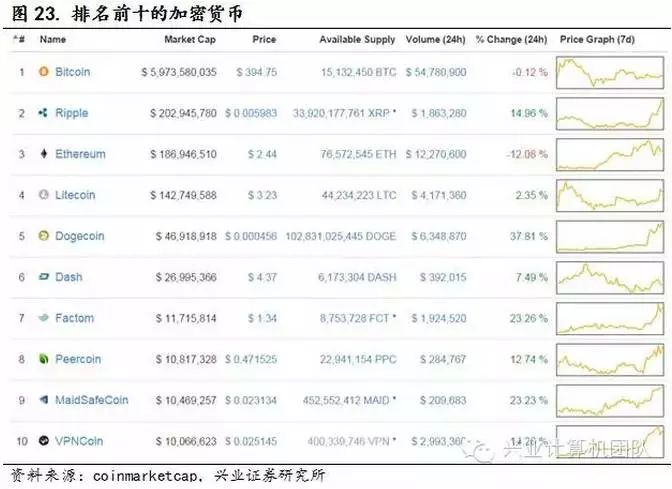Image resolution: width=672 pixels, height=489 pixels.
Task: Open the VPNCoin coin page link
Action: coord(79,441)
